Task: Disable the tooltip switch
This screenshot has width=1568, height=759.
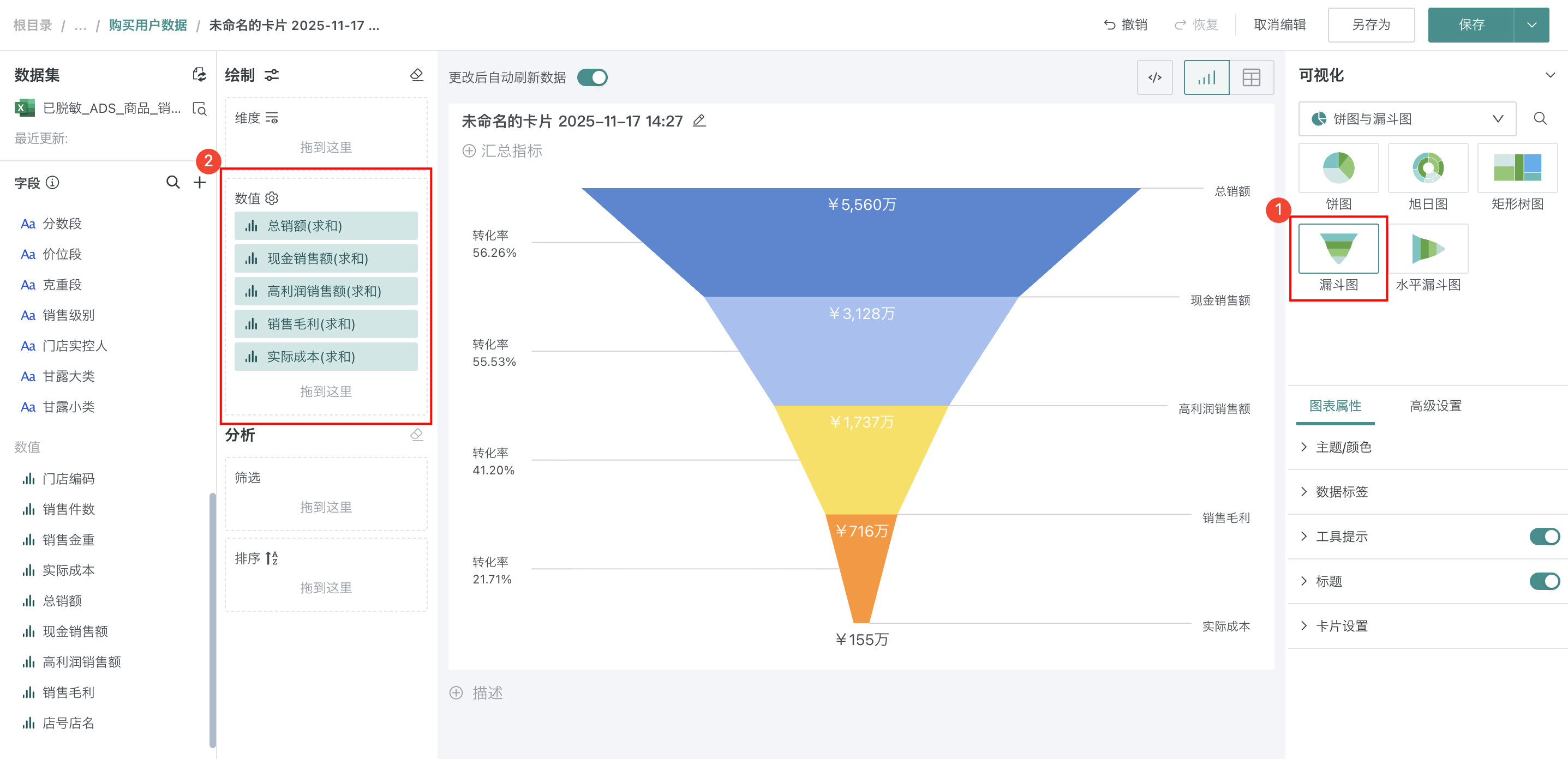Action: click(1543, 537)
